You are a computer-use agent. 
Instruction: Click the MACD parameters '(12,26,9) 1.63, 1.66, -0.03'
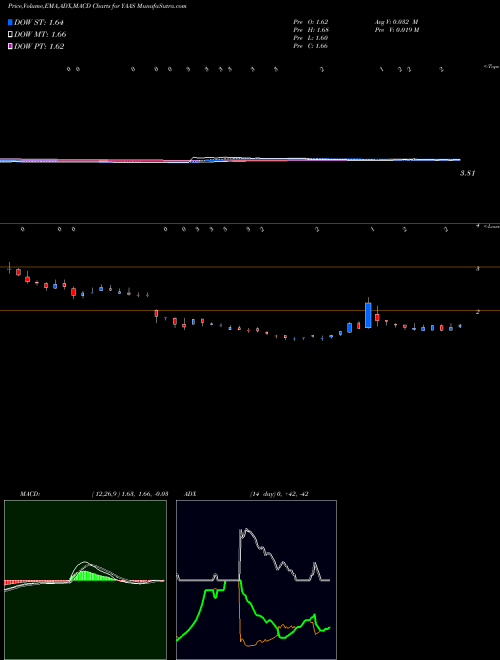coord(130,494)
